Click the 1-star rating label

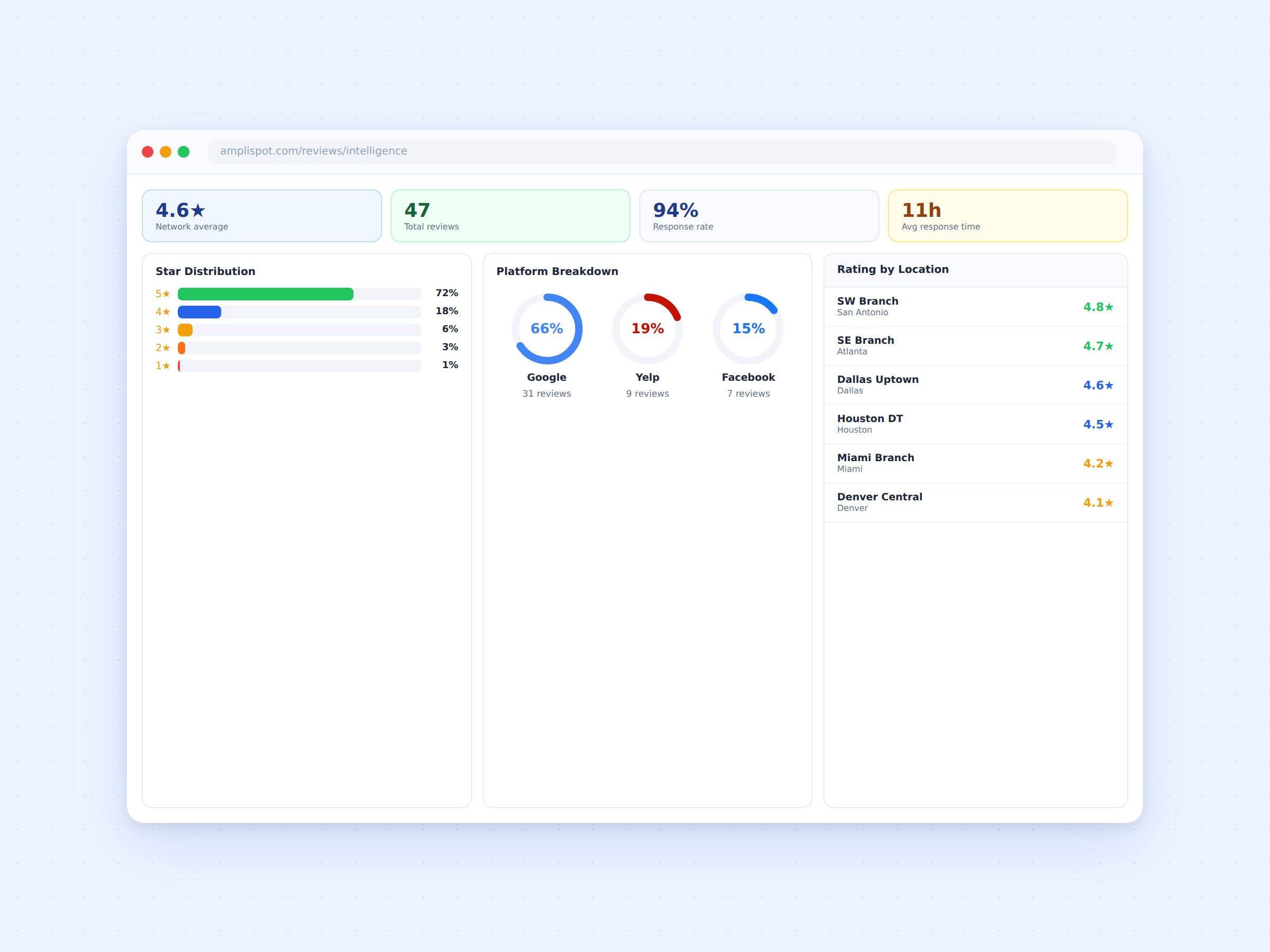[163, 365]
